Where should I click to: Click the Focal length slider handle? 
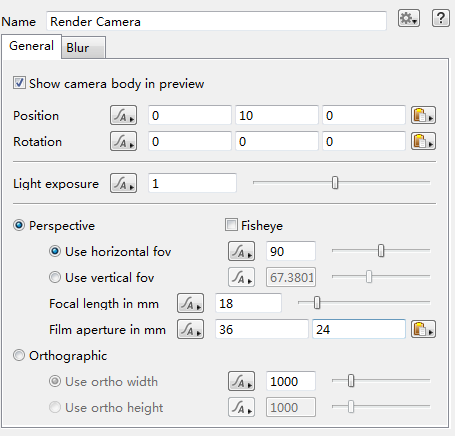point(317,303)
